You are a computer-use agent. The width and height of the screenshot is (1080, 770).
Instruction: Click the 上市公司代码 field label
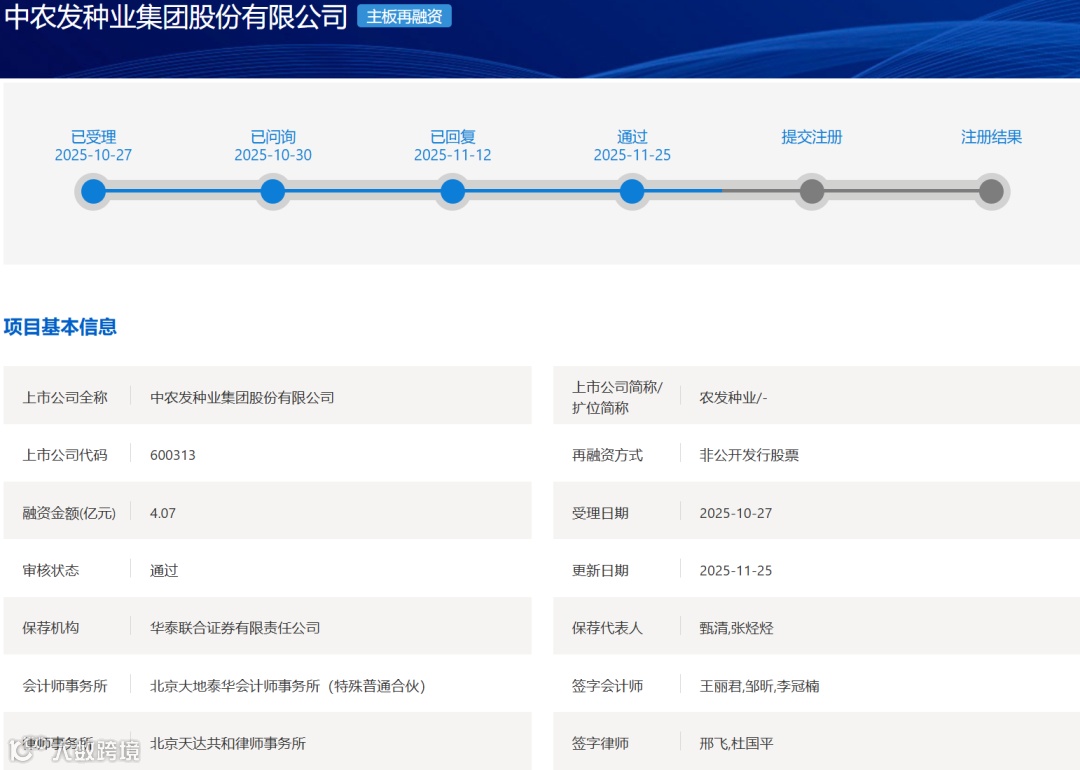point(65,455)
